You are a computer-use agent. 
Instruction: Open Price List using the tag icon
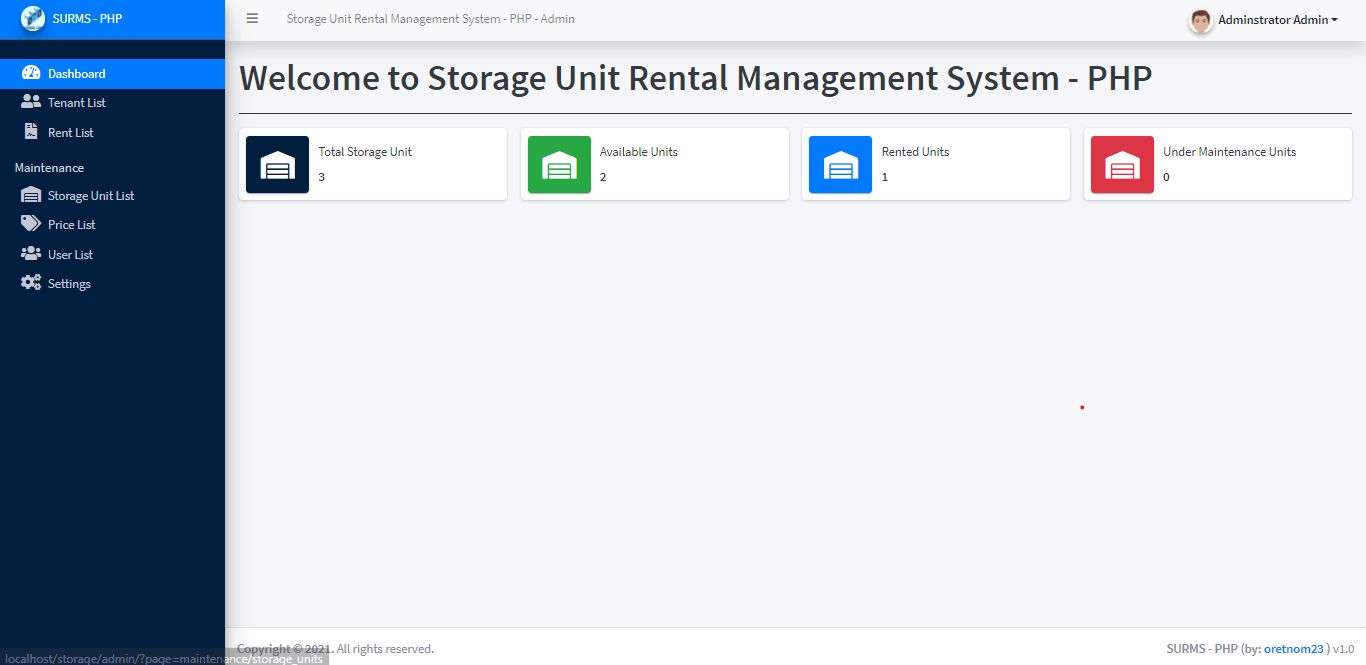30,224
